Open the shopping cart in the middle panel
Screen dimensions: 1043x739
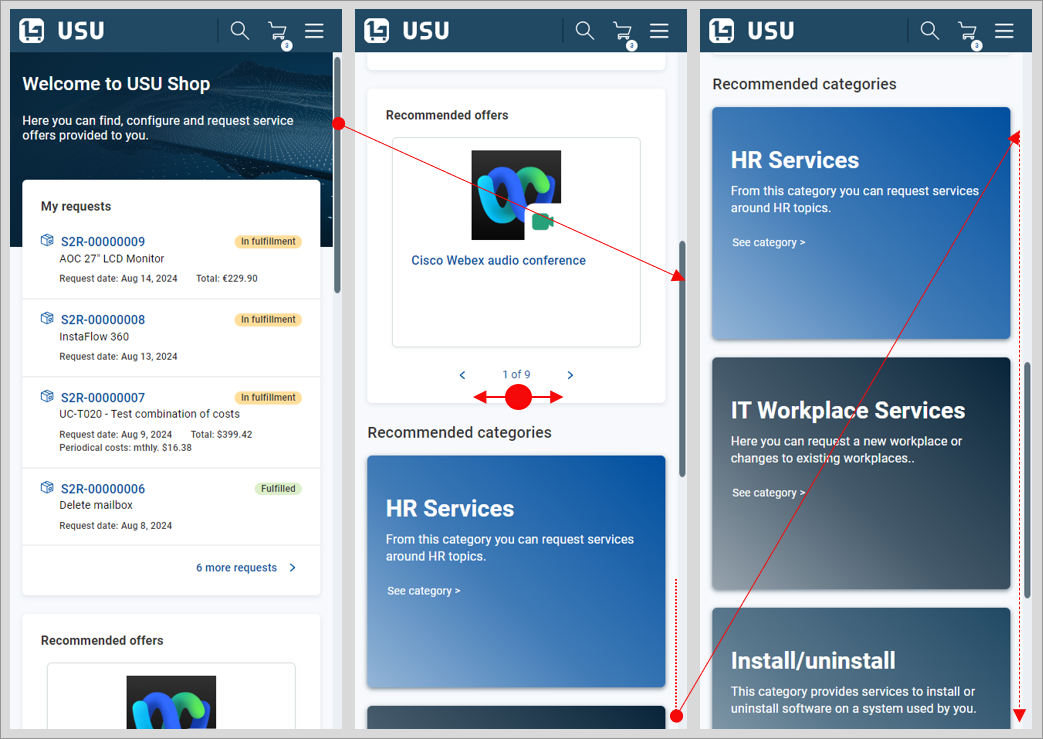(x=622, y=31)
